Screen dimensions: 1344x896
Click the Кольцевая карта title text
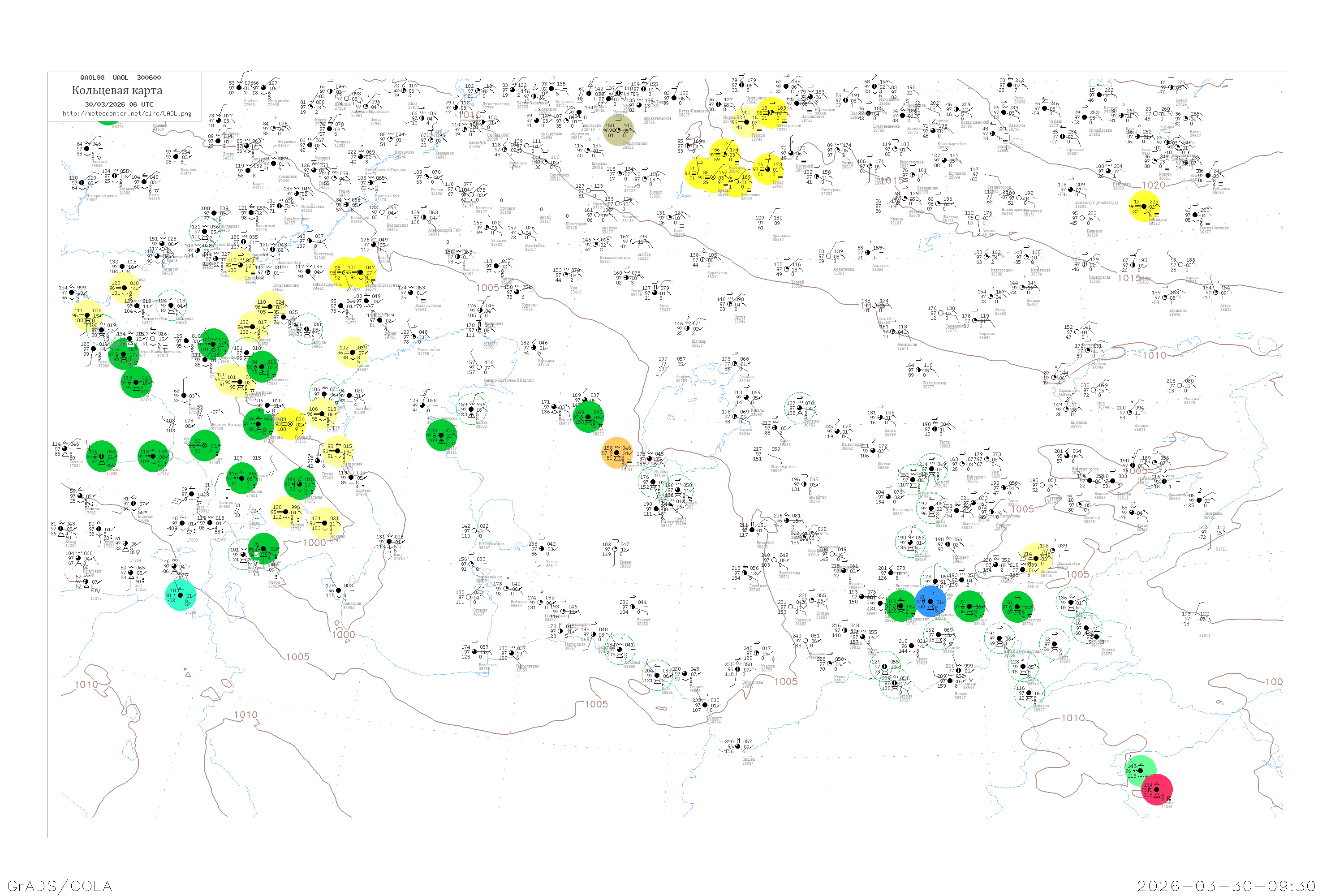click(x=117, y=90)
